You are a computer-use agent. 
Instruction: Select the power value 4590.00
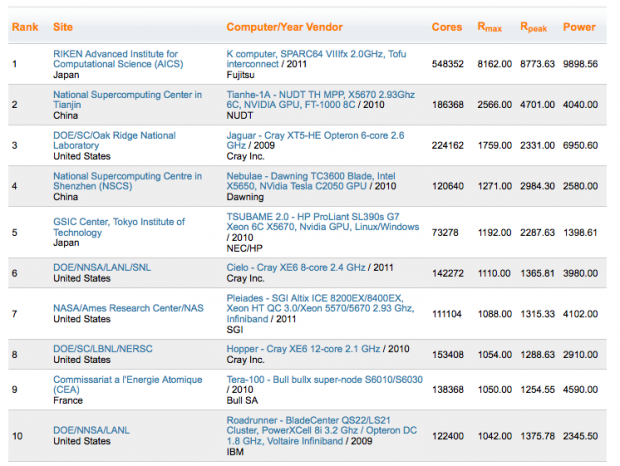580,390
